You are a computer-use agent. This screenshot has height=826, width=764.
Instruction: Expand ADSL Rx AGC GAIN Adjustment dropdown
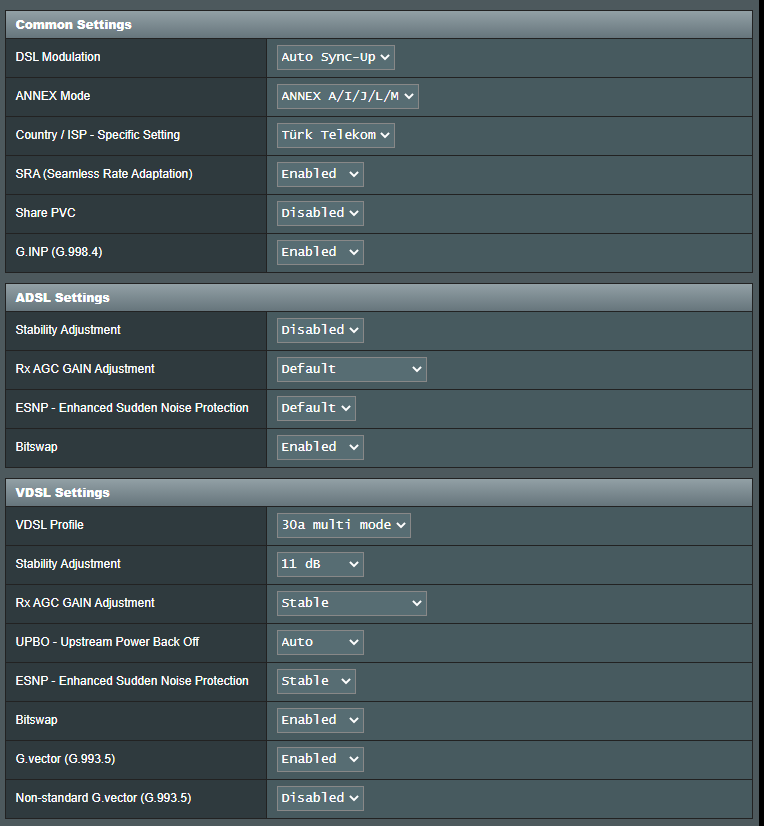click(x=351, y=369)
